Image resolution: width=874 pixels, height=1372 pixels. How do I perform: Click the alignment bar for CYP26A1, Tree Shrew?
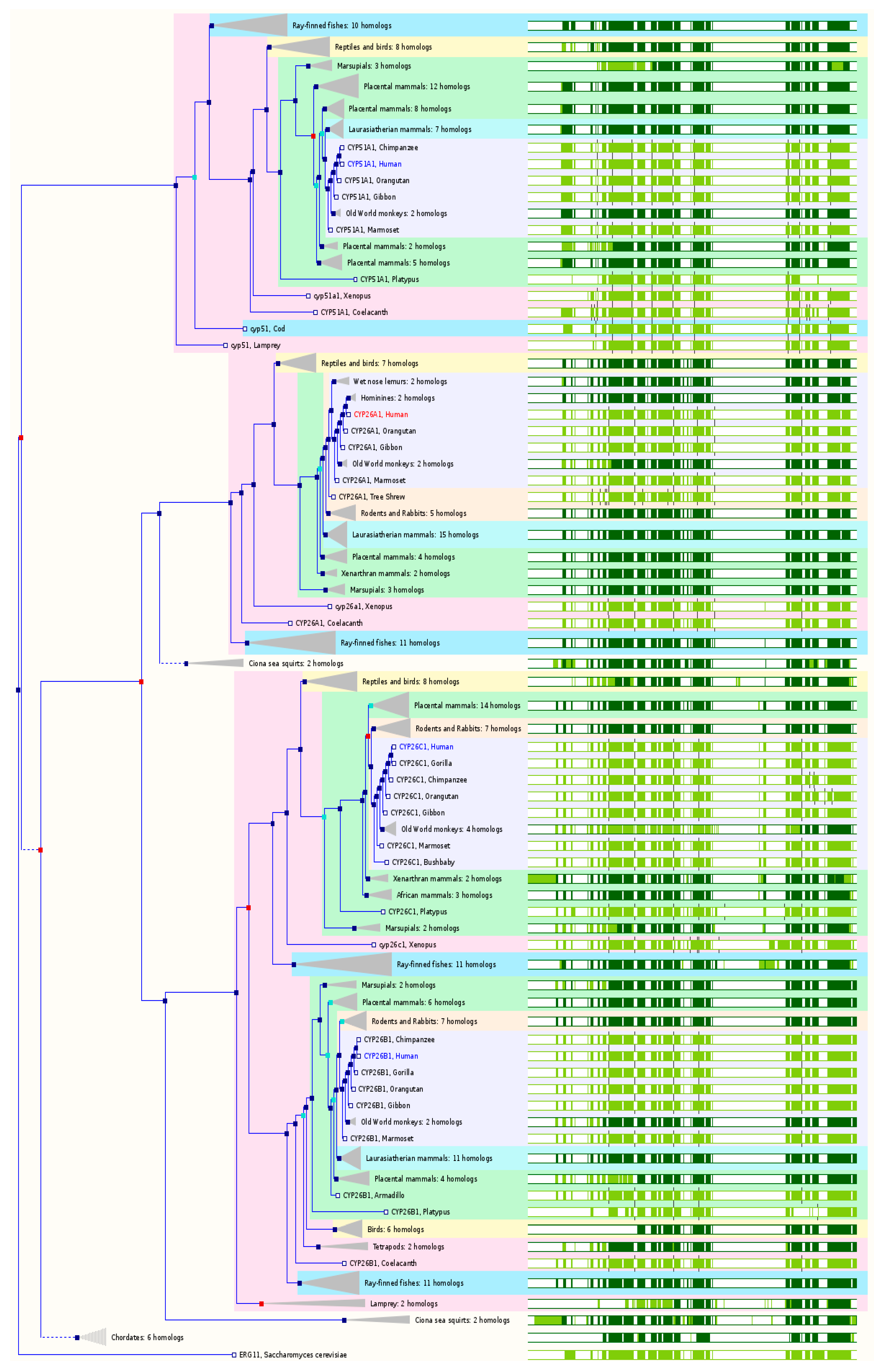click(692, 497)
